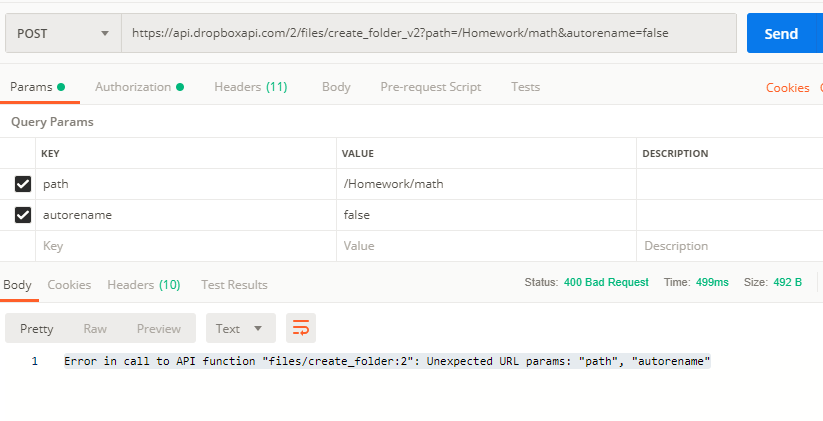Open the response Headers (10) tab
This screenshot has height=421, width=823.
tap(143, 285)
